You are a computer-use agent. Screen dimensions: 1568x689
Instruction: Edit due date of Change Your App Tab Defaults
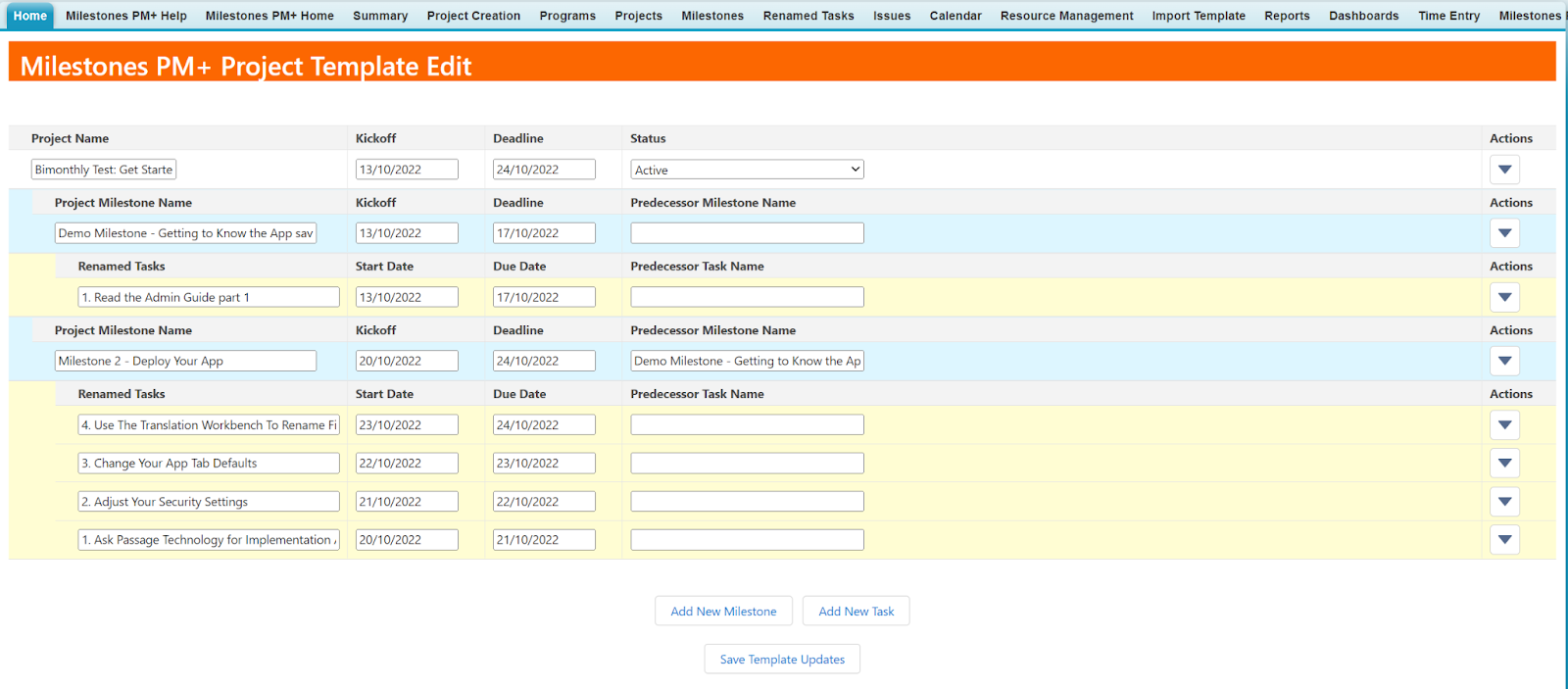(544, 463)
